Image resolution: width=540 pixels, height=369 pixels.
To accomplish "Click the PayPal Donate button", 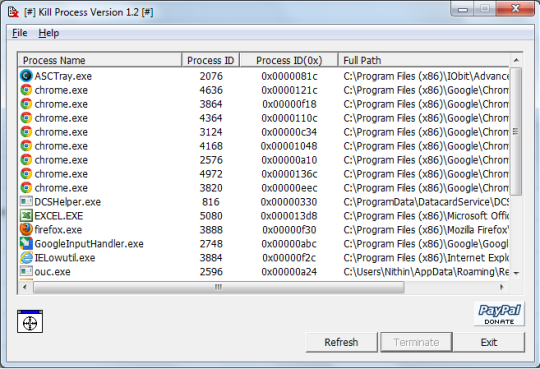I will click(499, 314).
